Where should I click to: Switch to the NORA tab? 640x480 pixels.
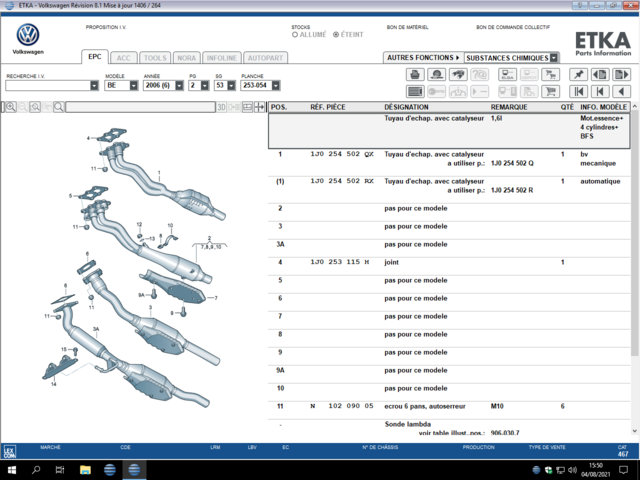[187, 58]
